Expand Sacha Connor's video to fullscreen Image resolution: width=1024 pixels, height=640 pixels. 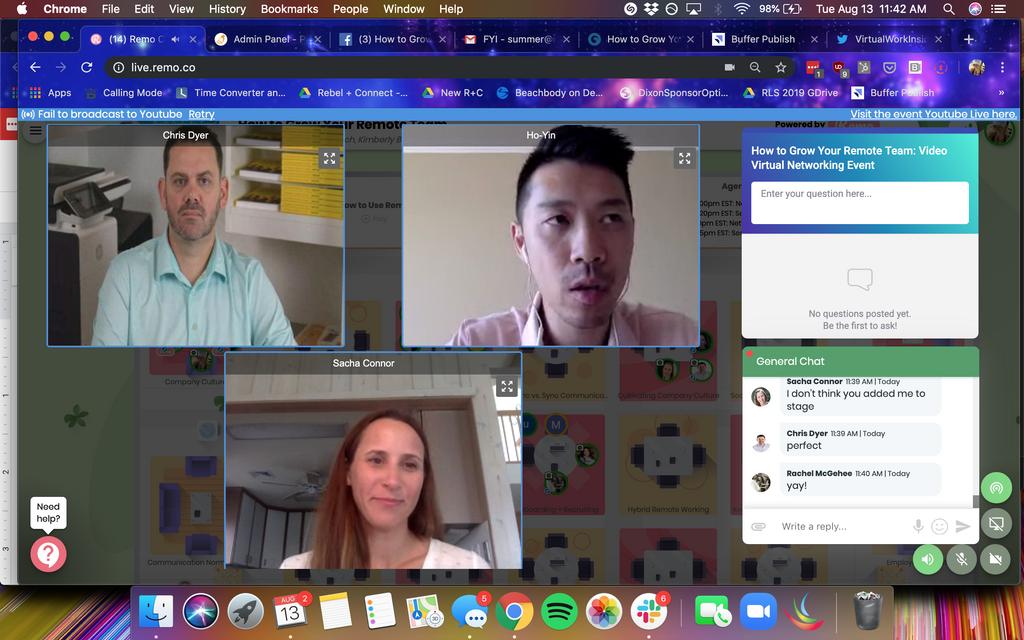[507, 387]
